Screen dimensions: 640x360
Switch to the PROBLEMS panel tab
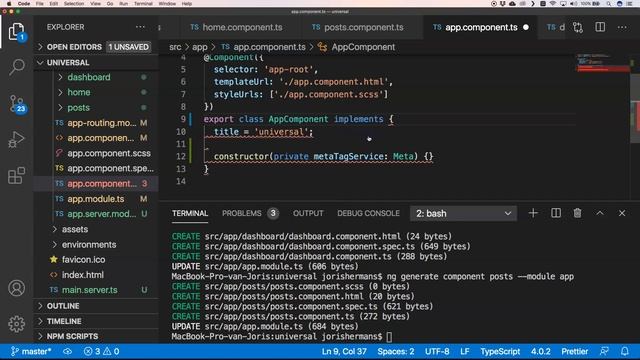tap(250, 213)
